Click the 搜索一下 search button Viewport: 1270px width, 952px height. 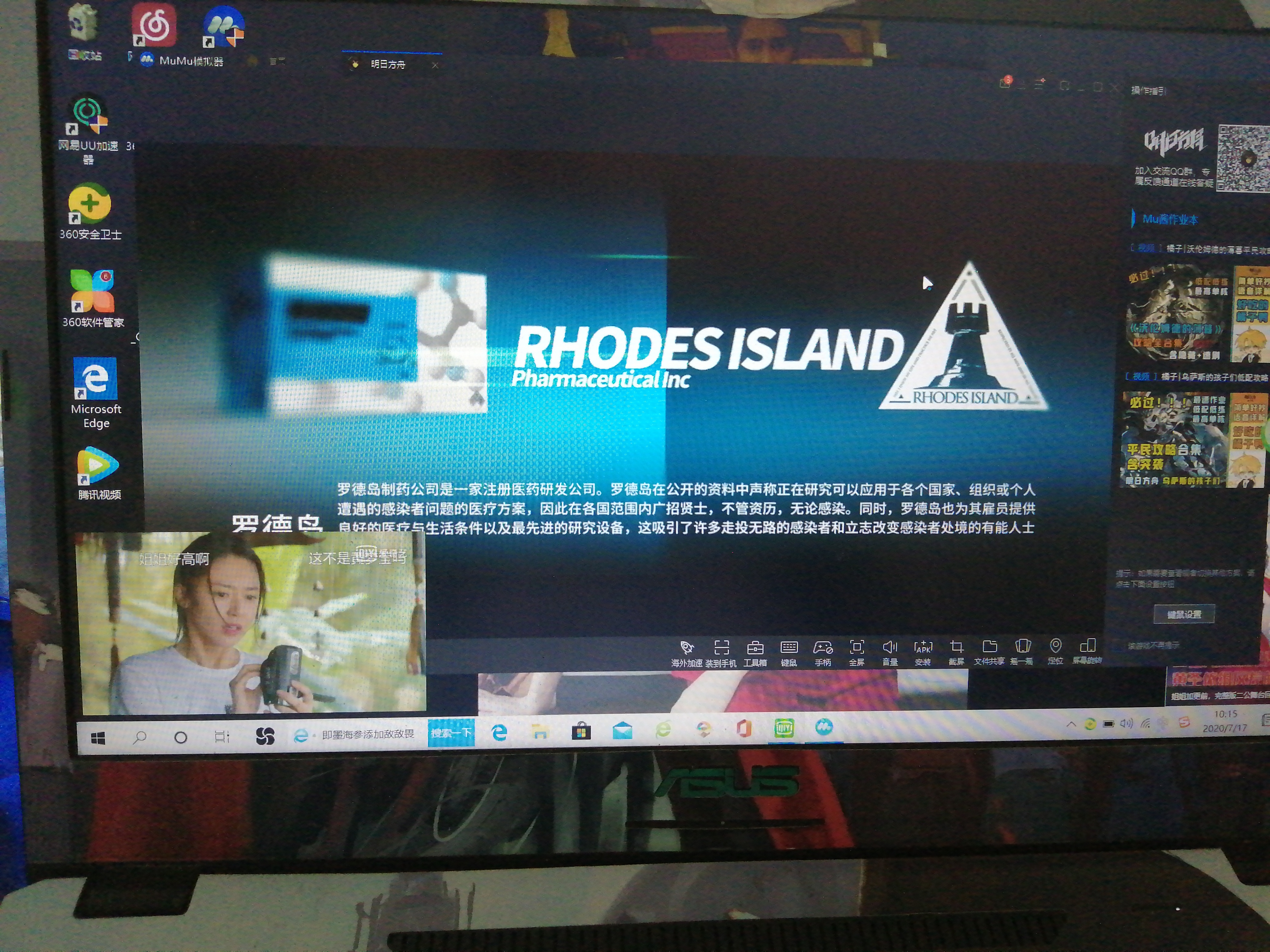tap(451, 733)
